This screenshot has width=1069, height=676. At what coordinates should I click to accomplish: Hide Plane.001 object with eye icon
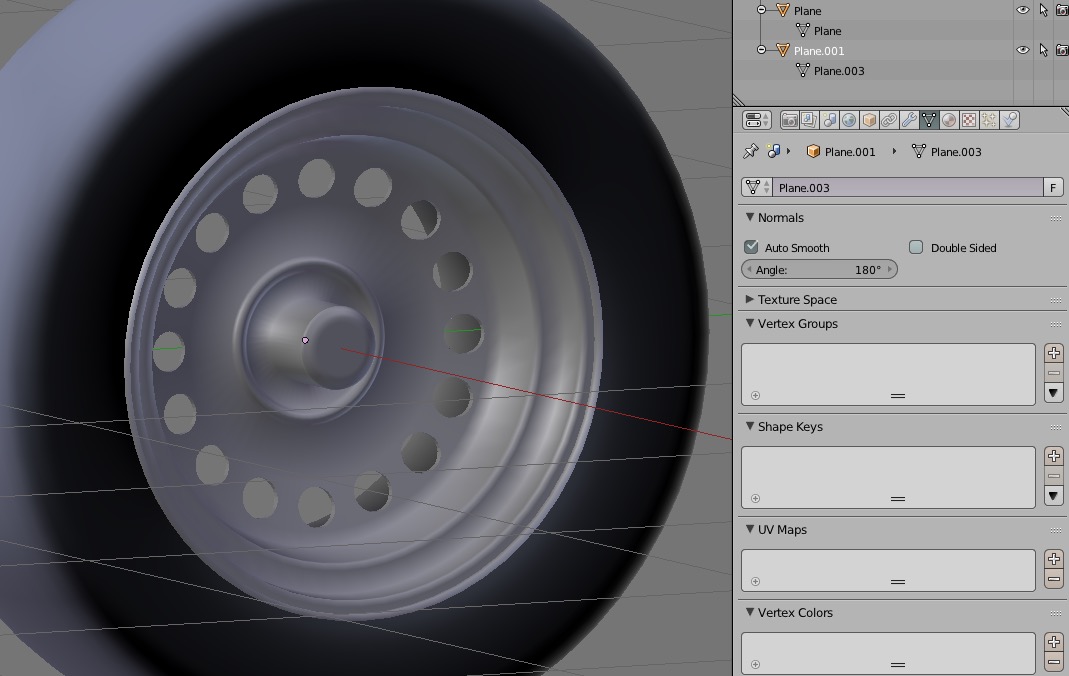pyautogui.click(x=1022, y=50)
